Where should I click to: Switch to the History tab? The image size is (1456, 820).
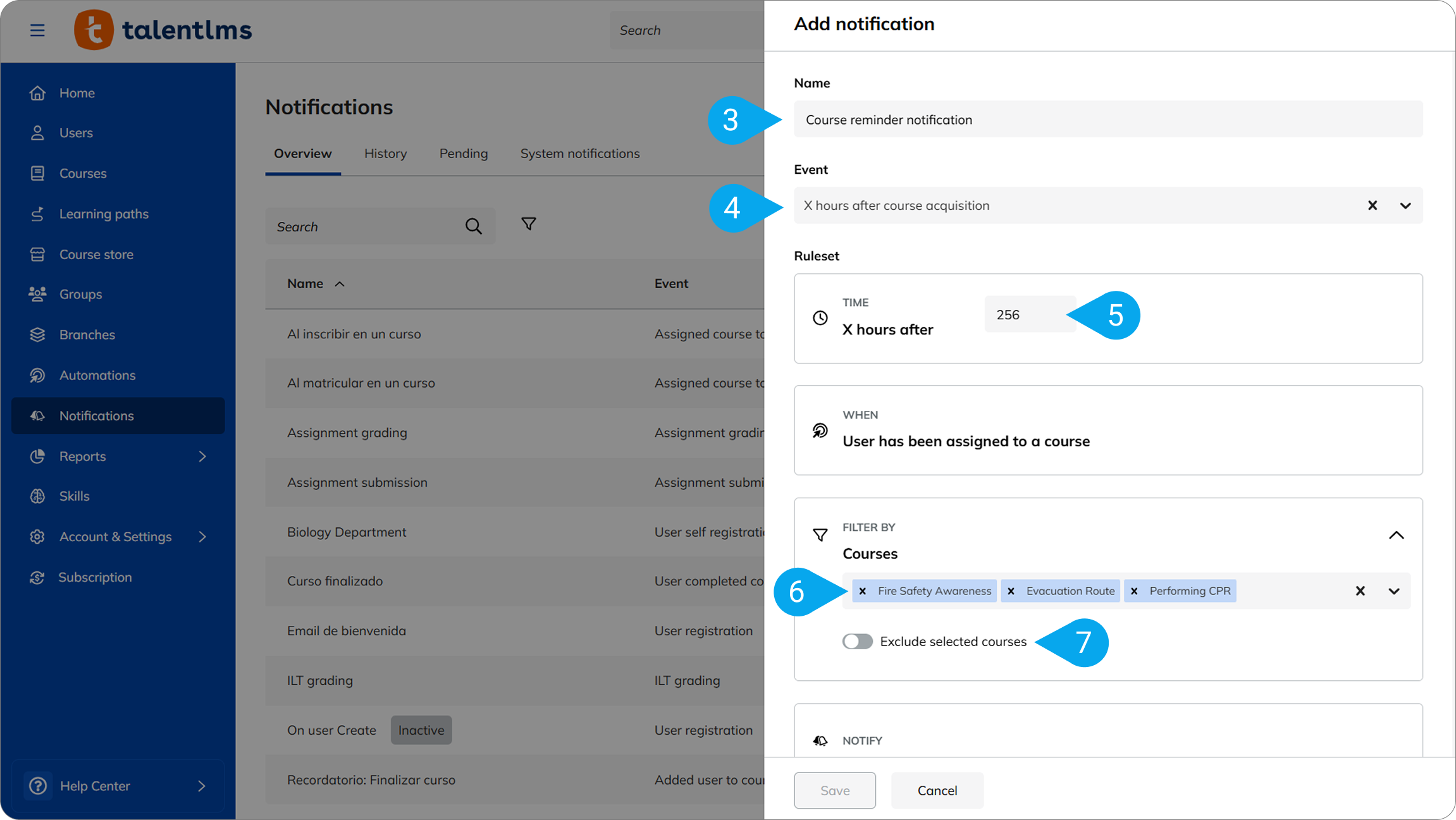pyautogui.click(x=385, y=154)
